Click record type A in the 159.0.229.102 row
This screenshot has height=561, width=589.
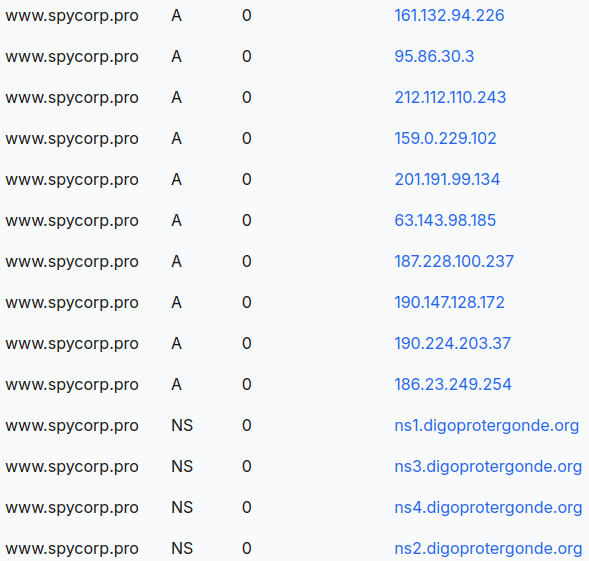click(x=177, y=138)
